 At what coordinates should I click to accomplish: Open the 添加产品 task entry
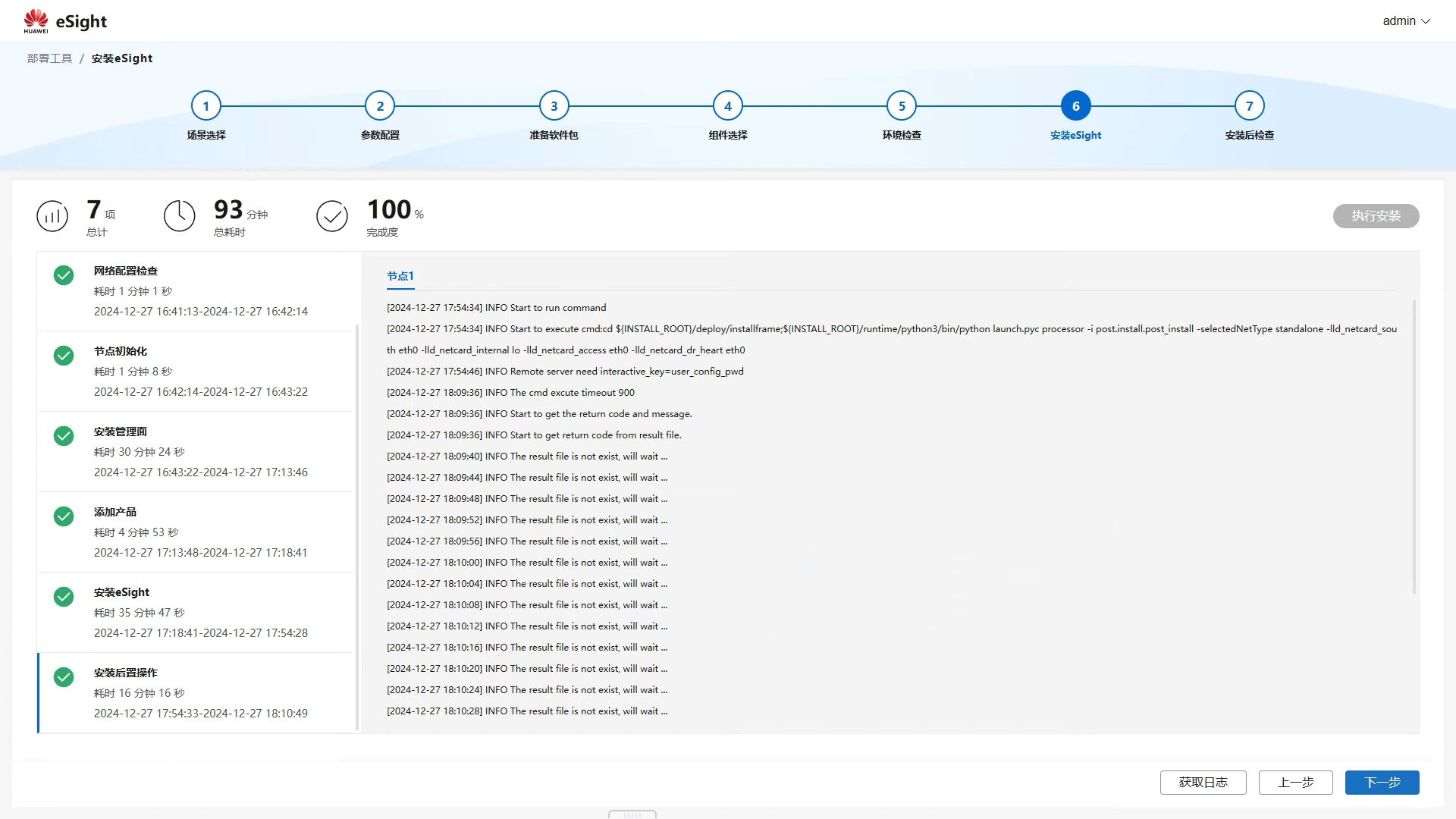[x=197, y=532]
